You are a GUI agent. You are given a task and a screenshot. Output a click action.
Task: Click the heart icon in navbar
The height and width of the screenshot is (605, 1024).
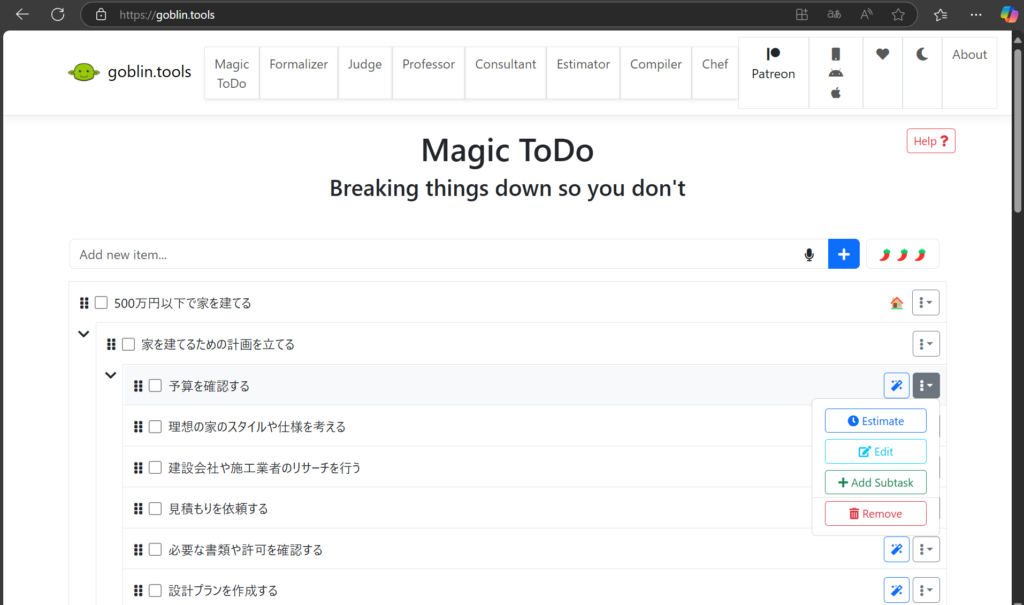tap(882, 55)
